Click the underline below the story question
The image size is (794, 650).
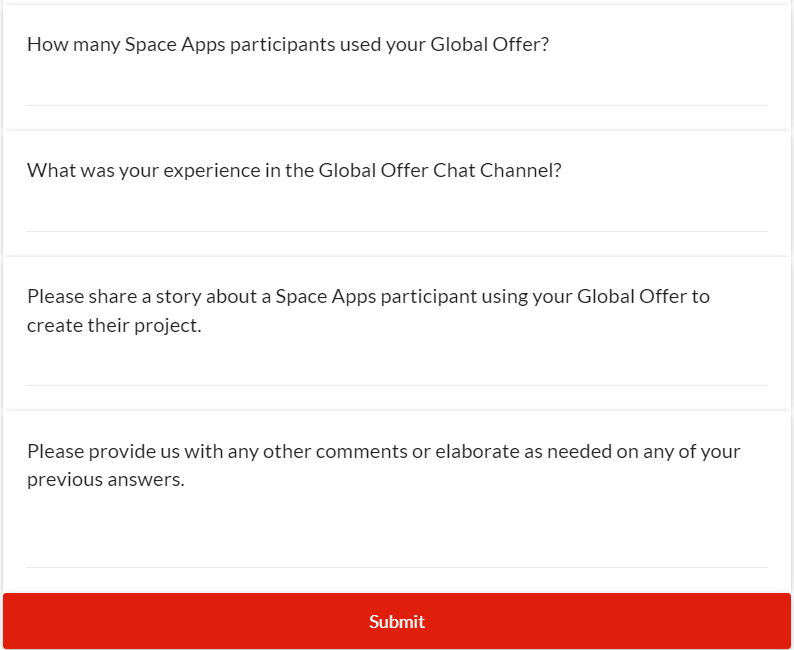pos(397,385)
